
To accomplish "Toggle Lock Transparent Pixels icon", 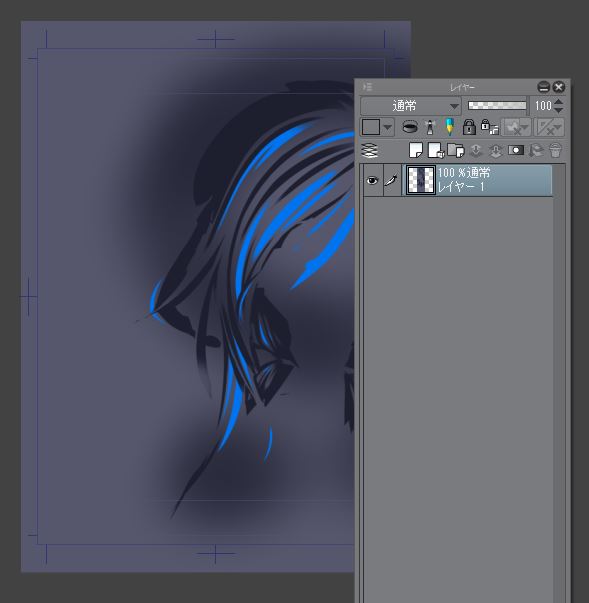I will (x=489, y=127).
